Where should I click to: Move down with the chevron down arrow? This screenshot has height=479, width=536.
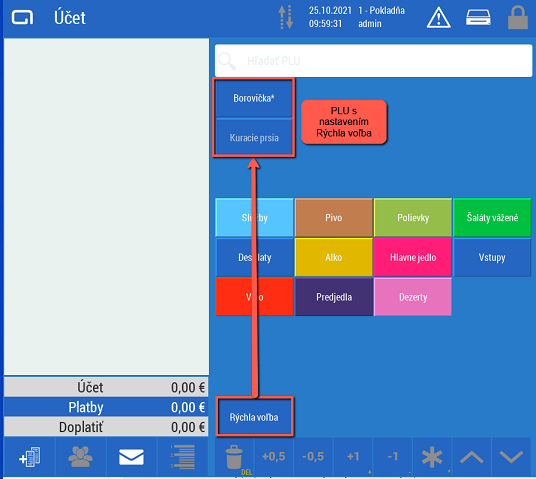[511, 457]
